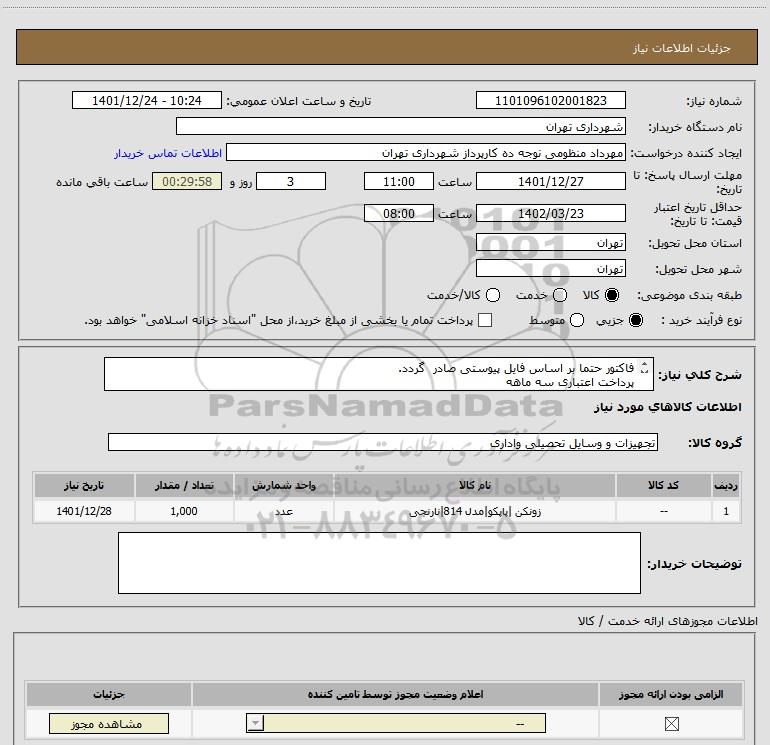Viewport: 770px width, 745px height.
Task: Click response deadline time 11:00
Action: coord(399,181)
